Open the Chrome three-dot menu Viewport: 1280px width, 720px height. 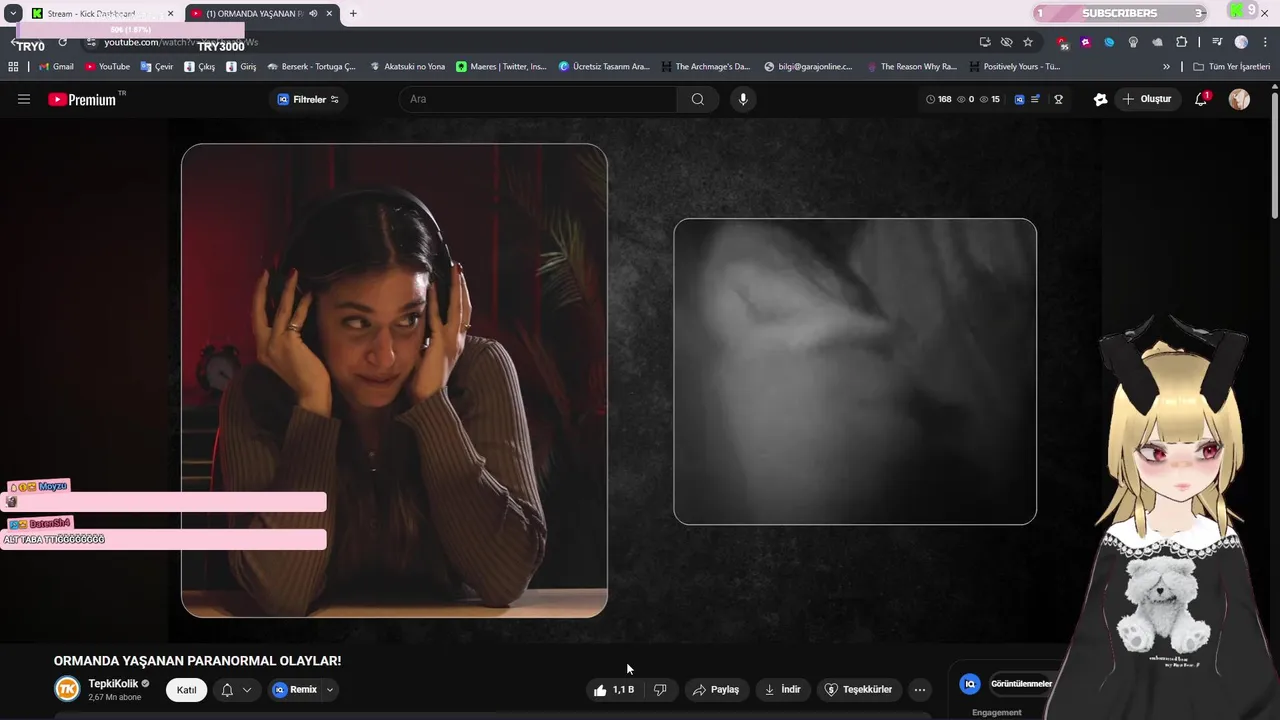pyautogui.click(x=1265, y=42)
